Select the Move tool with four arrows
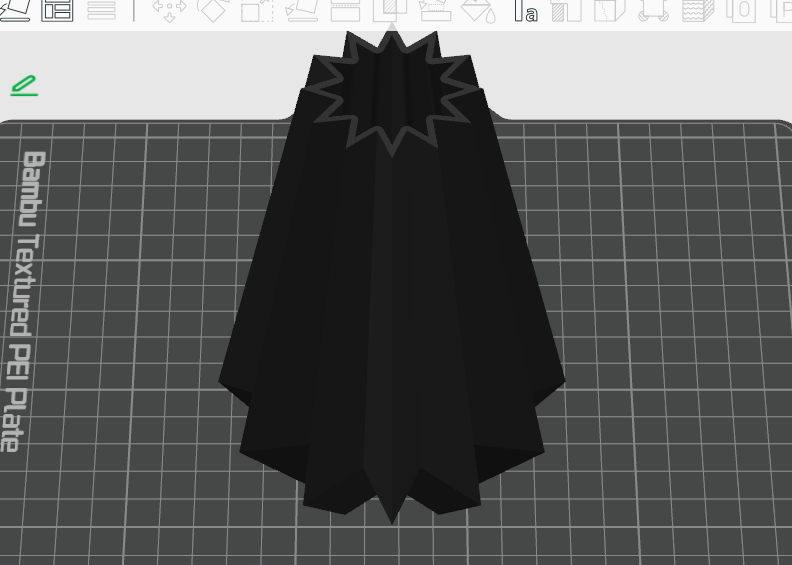 169,10
